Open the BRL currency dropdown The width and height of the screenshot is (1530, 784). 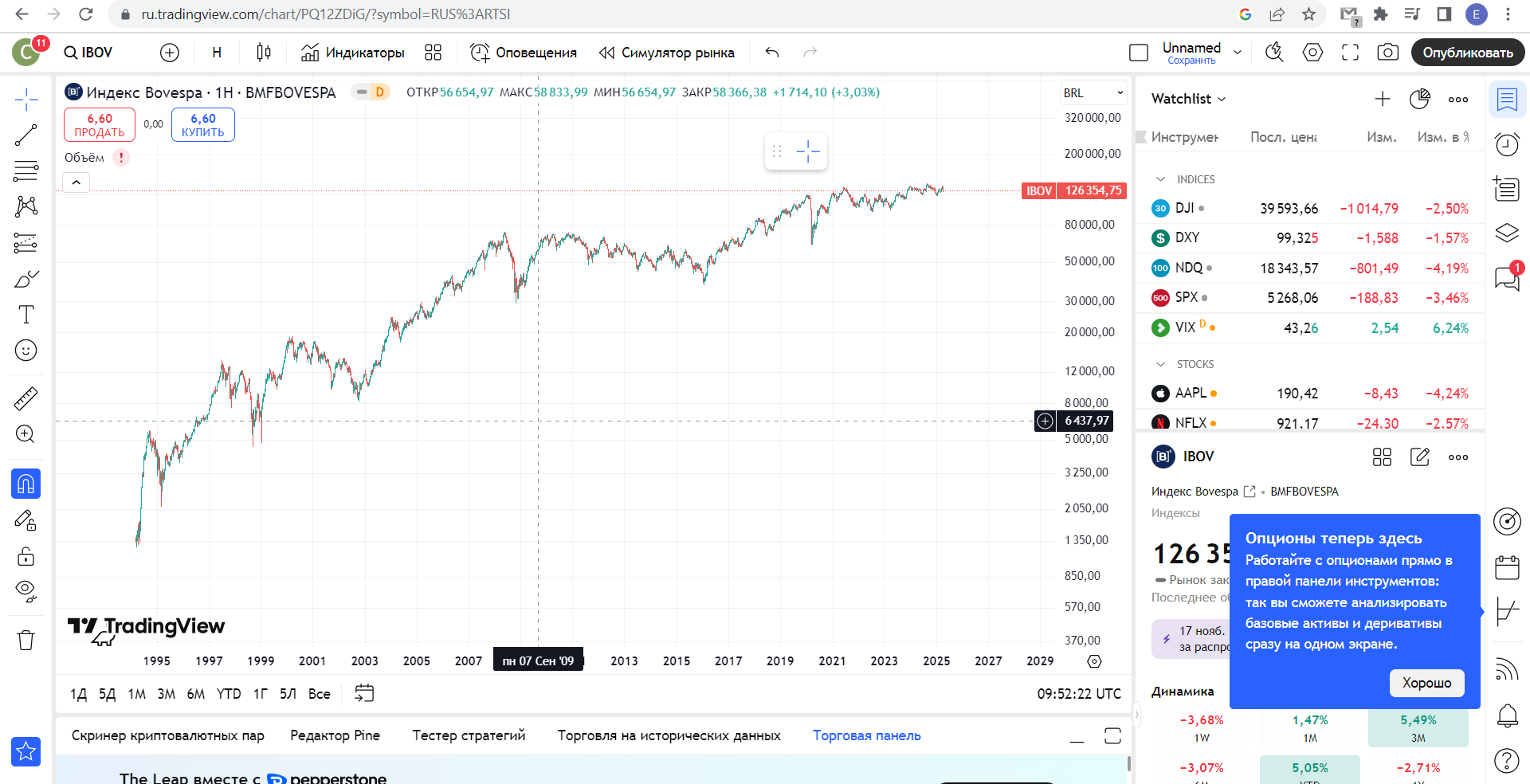click(x=1093, y=93)
